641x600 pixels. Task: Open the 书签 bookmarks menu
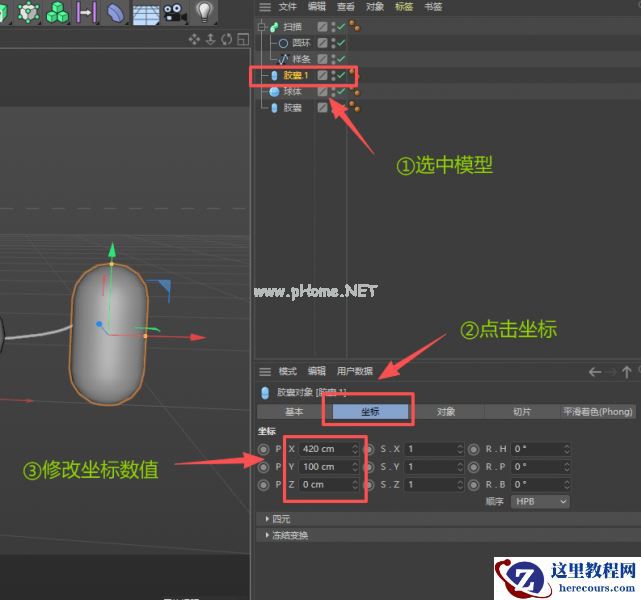tap(433, 7)
